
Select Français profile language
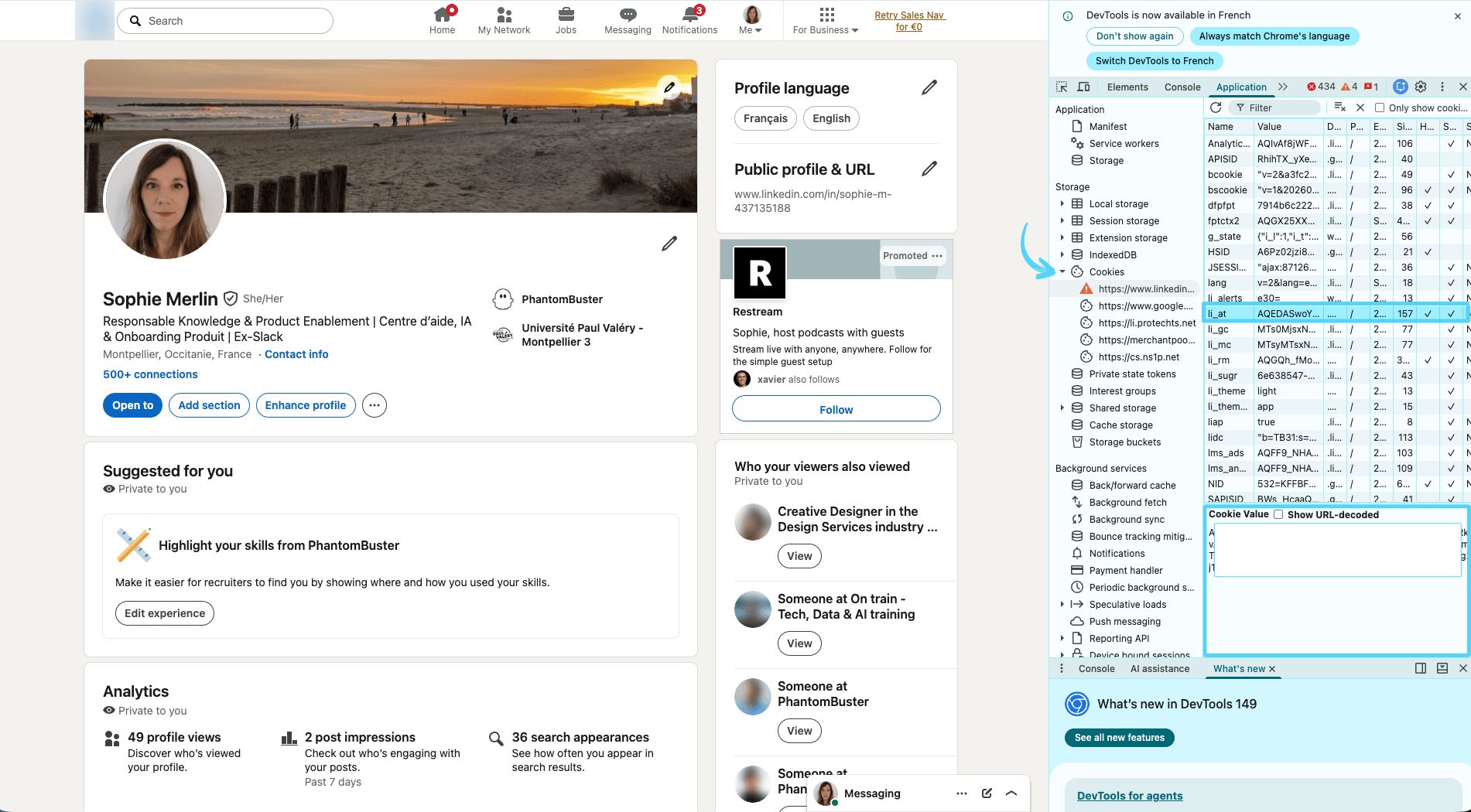coord(765,118)
